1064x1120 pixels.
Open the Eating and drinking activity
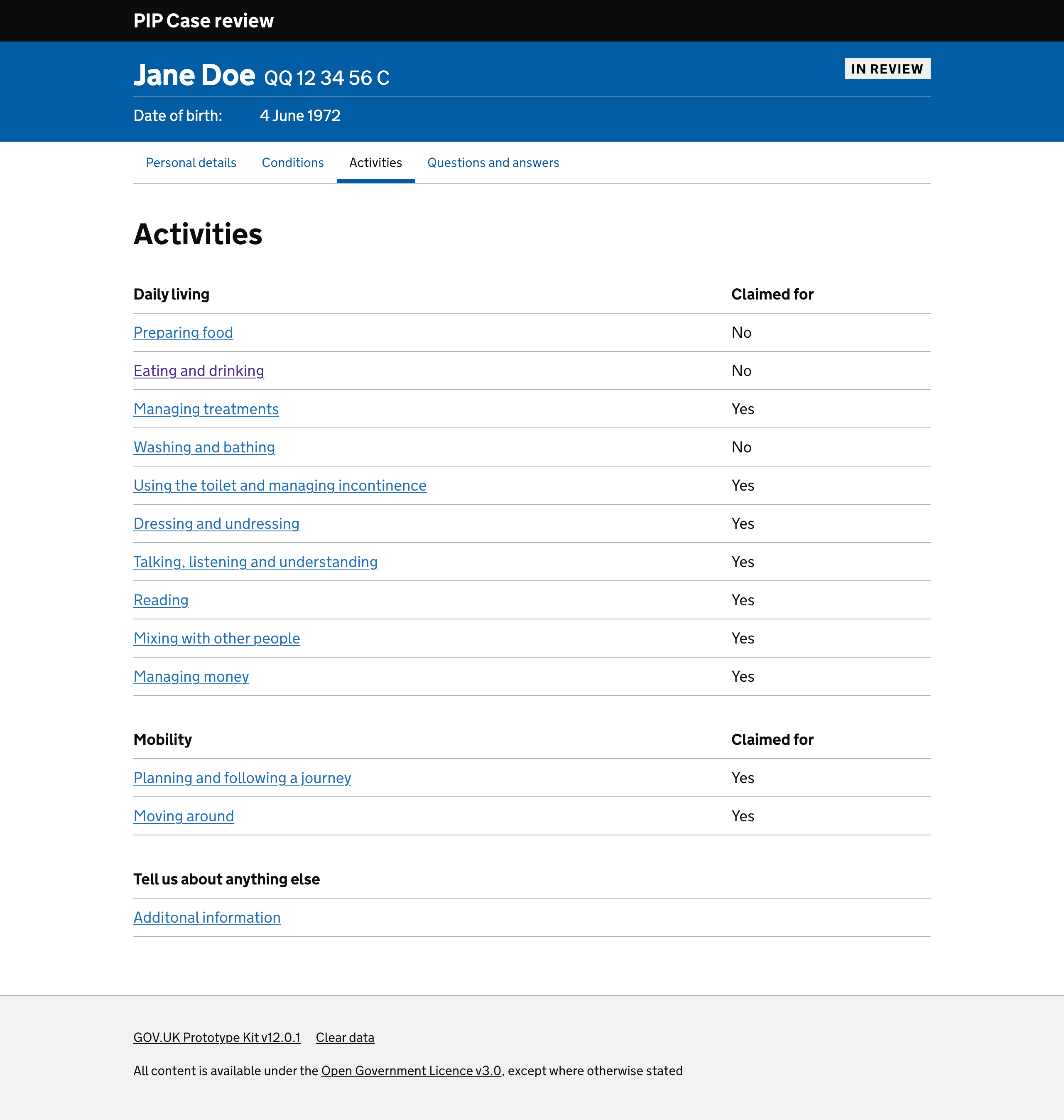pos(198,371)
